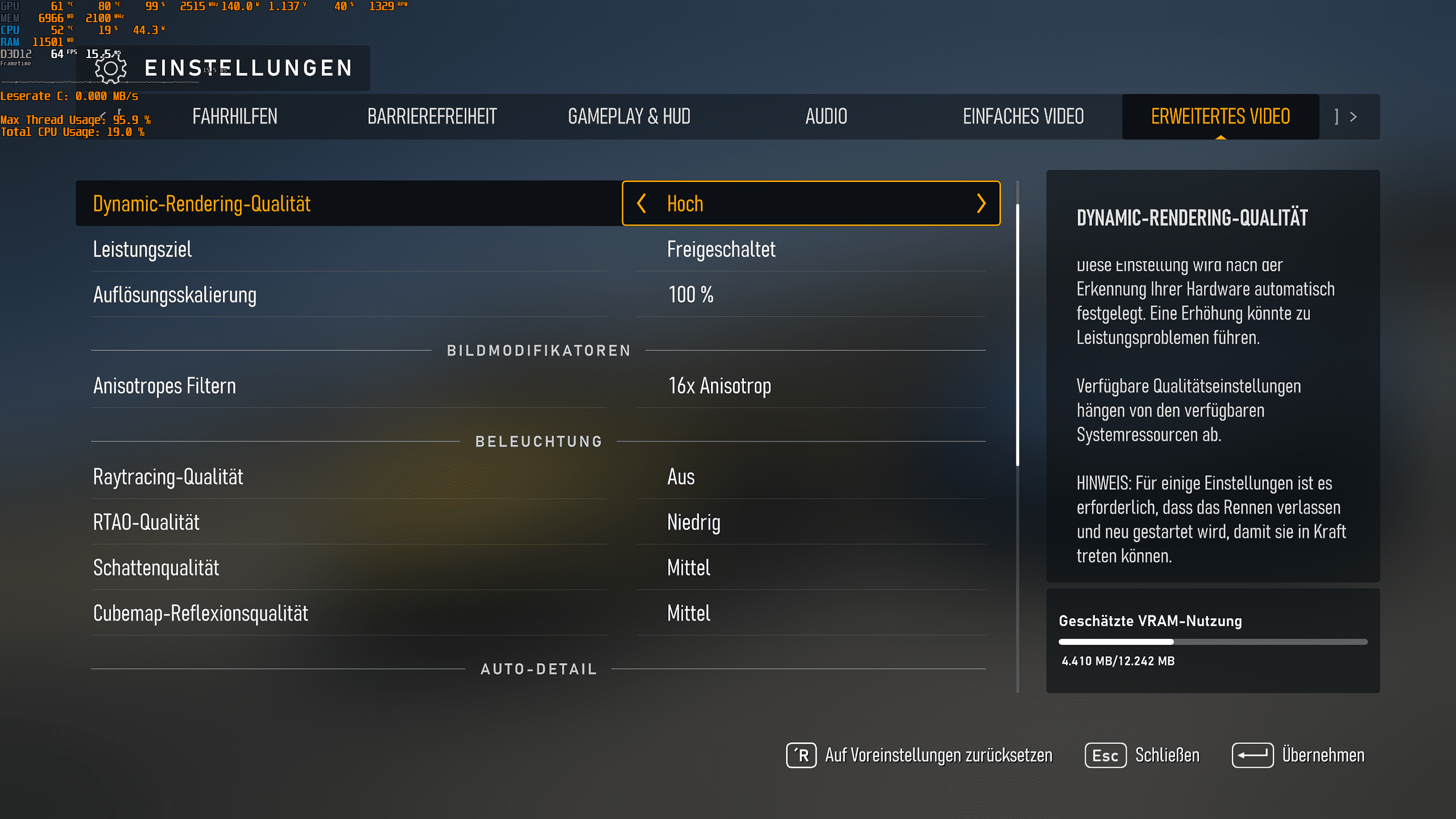The image size is (1456, 819).
Task: Click the next tab arrow after Erweitertes Video
Action: (x=1354, y=117)
